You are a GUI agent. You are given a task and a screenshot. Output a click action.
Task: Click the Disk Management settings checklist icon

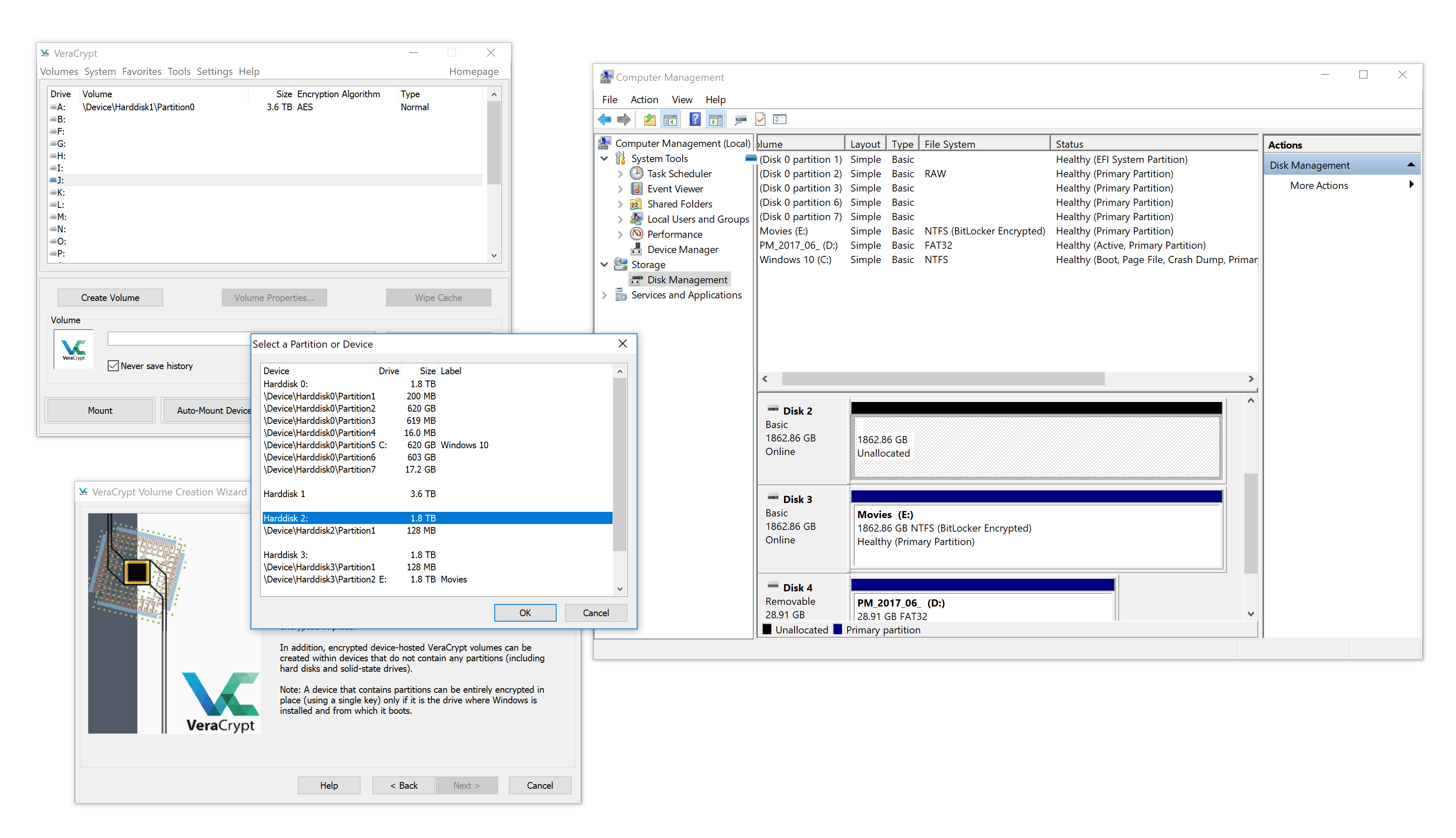pos(779,120)
